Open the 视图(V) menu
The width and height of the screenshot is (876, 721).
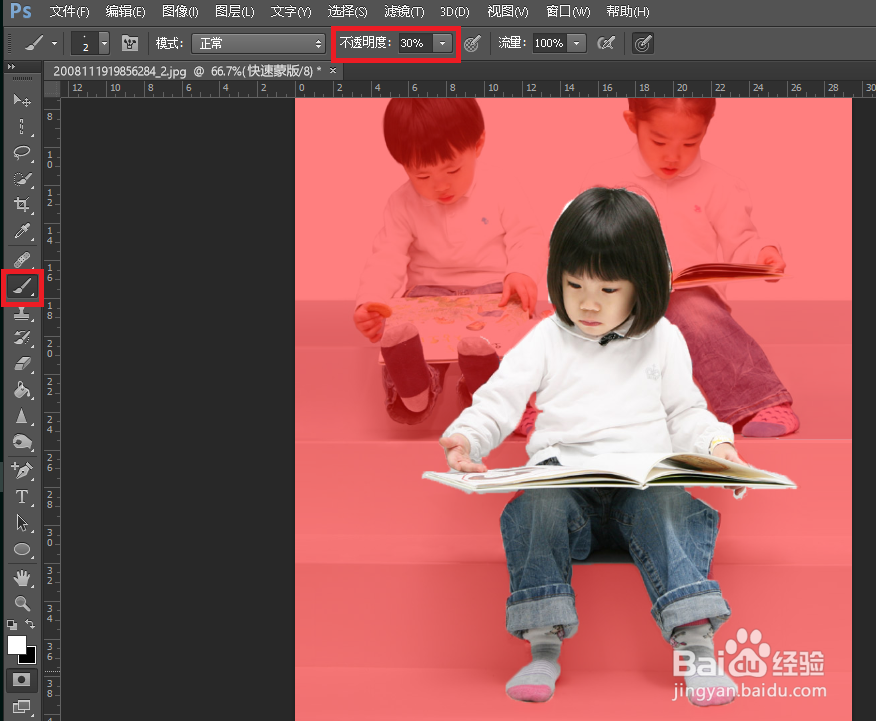coord(507,11)
